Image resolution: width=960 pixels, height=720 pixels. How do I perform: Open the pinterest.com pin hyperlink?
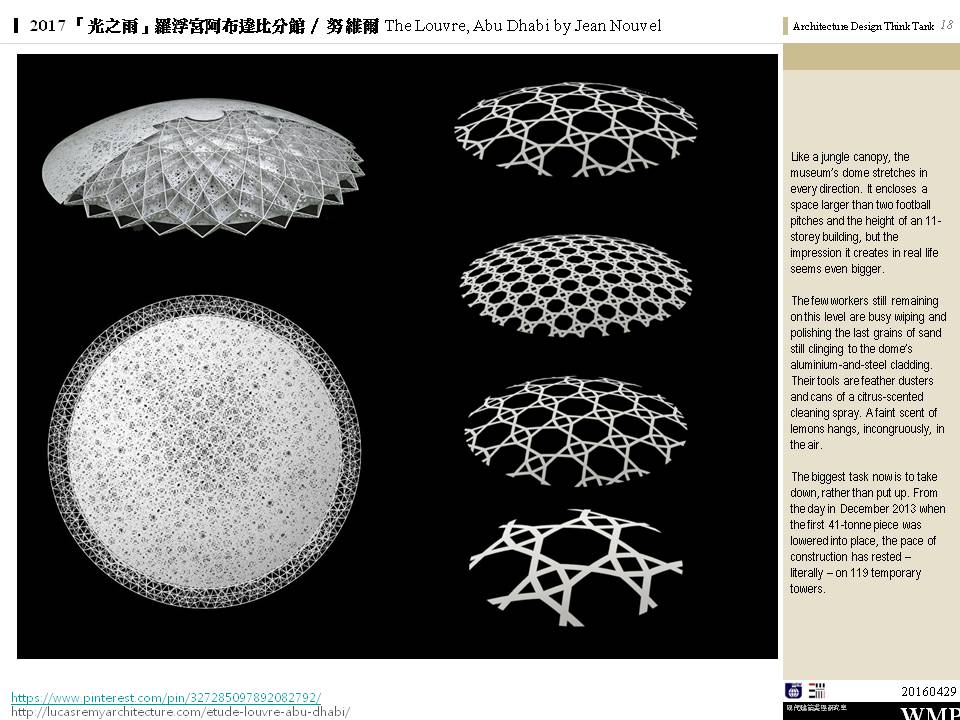coord(166,697)
